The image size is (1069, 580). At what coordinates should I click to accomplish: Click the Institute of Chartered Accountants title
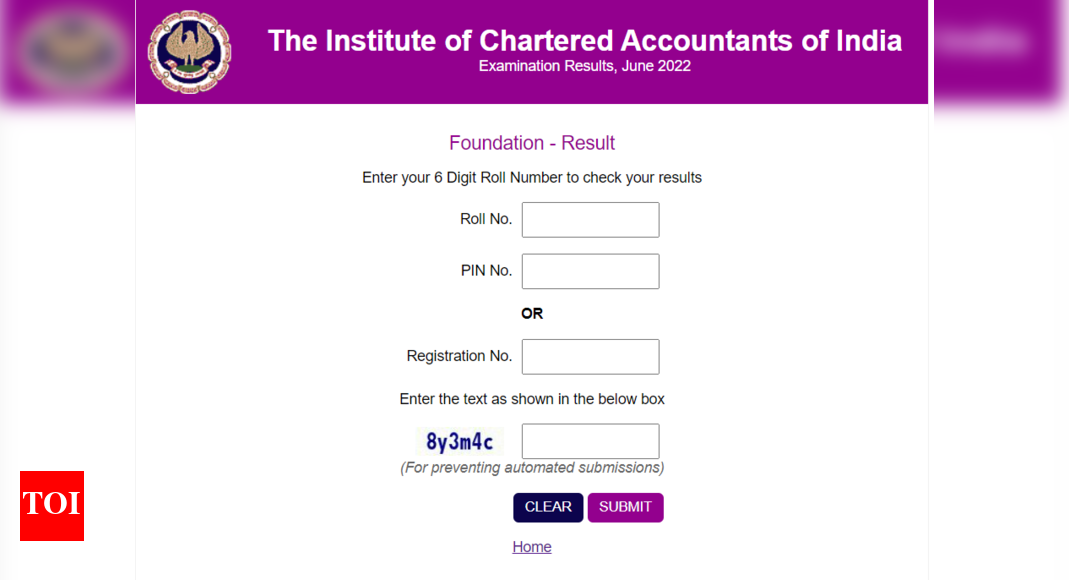(x=585, y=40)
